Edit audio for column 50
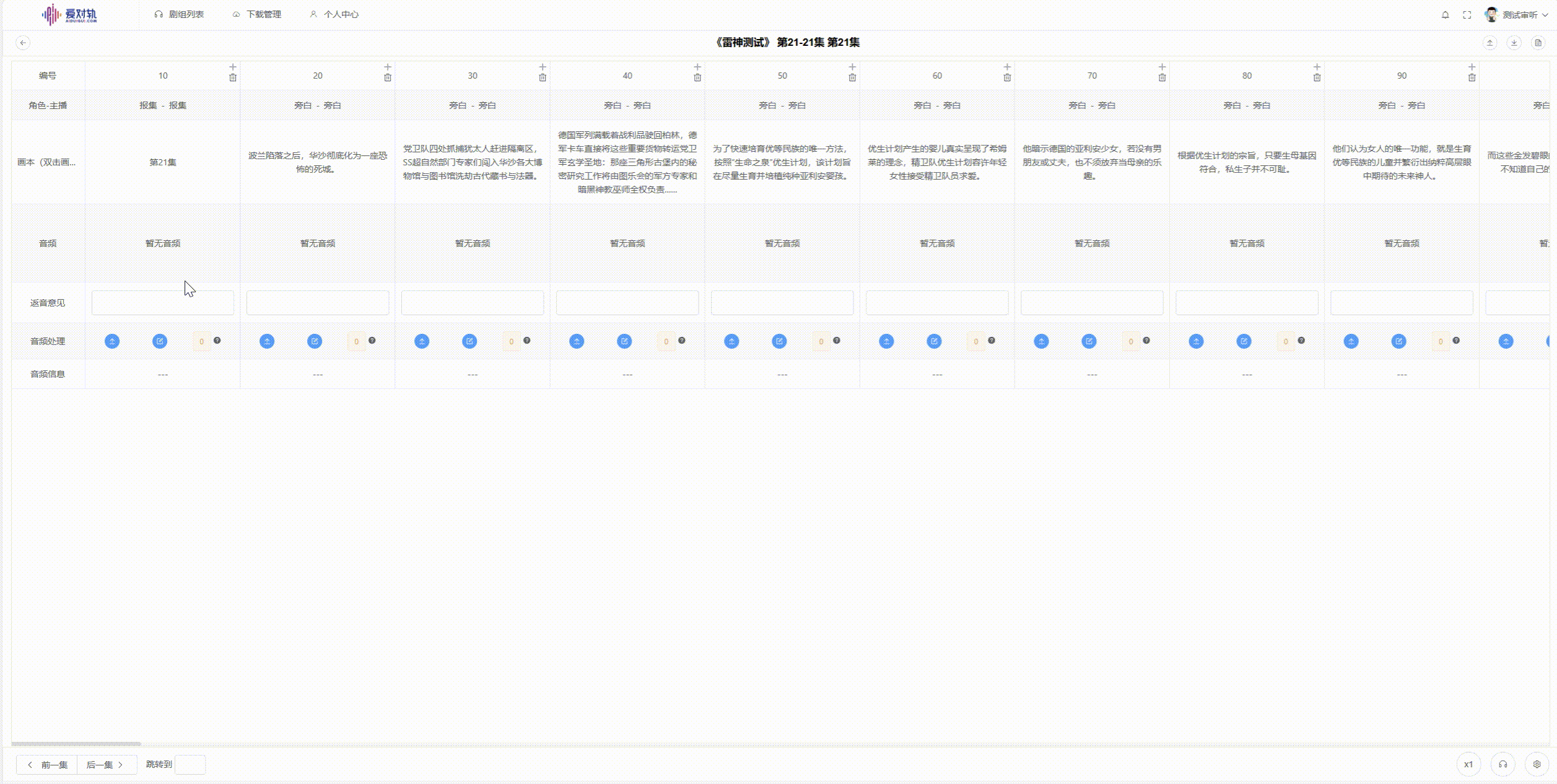Viewport: 1557px width, 784px height. (779, 341)
